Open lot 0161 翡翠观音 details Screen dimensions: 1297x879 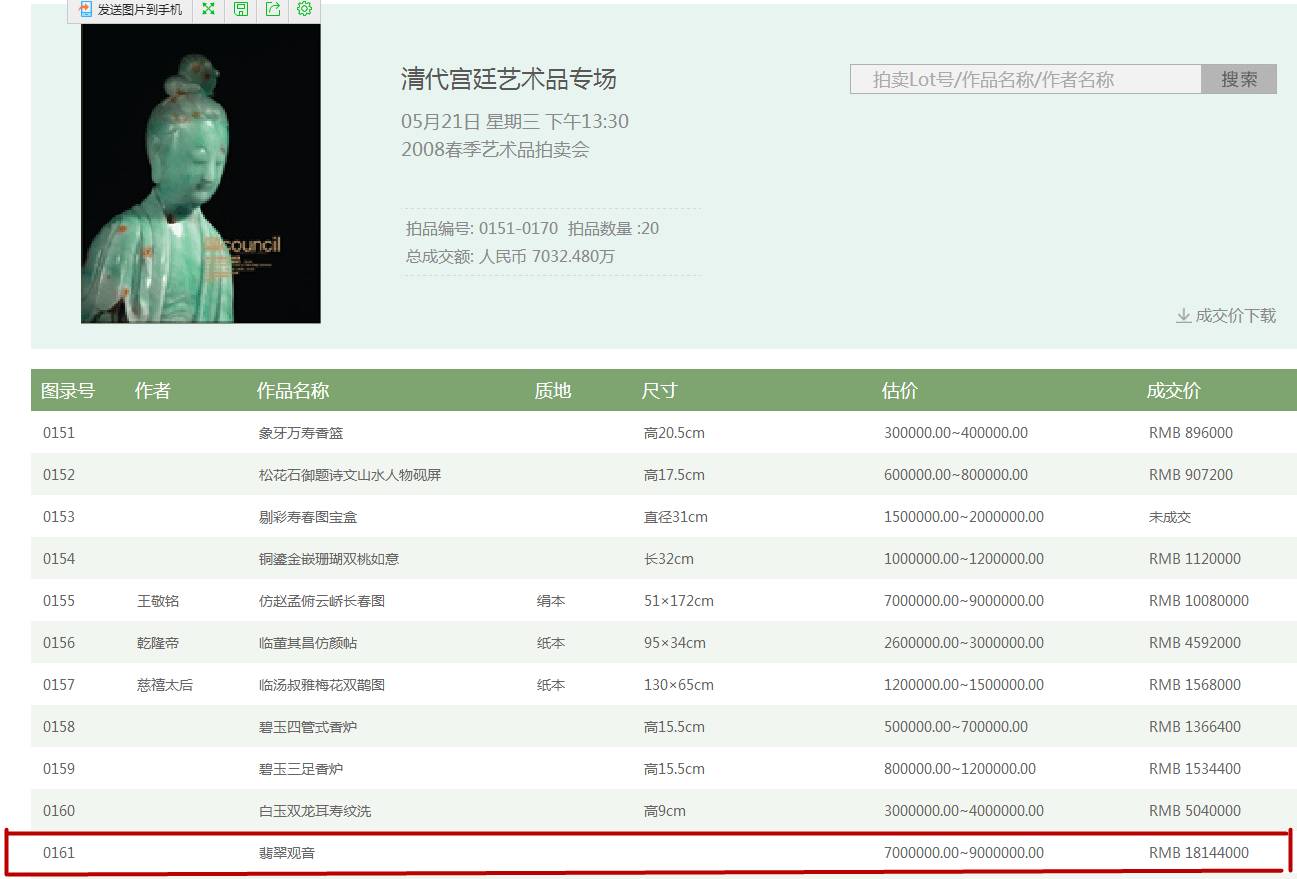[288, 853]
